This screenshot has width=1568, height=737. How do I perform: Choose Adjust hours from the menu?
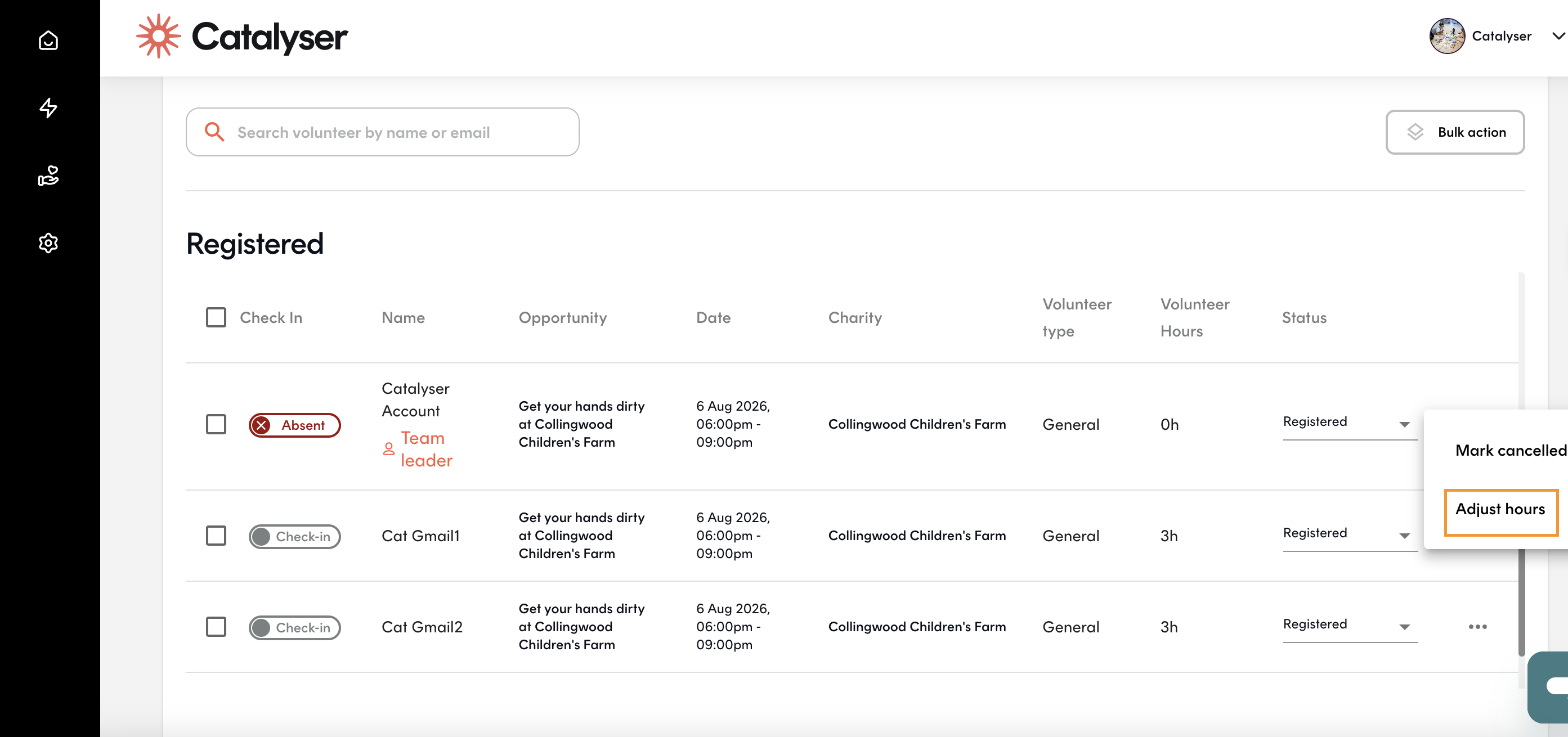point(1500,509)
